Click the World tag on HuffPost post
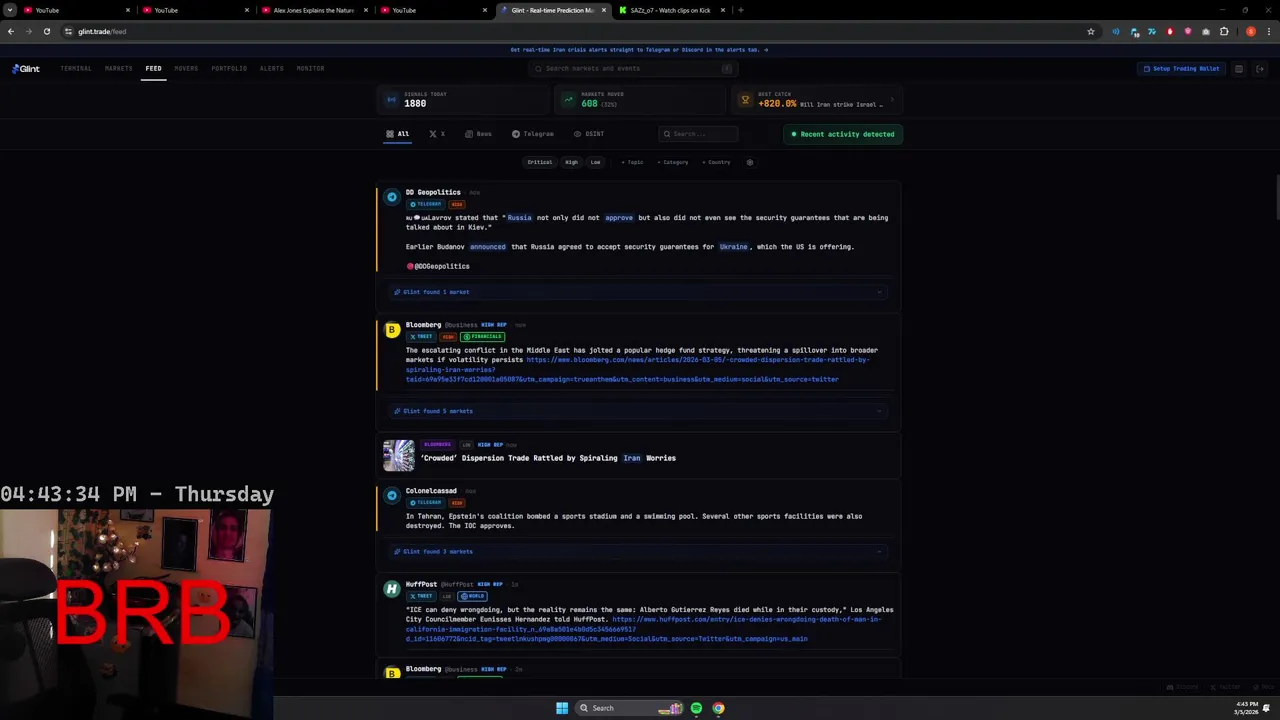Screen dimensions: 1280x720 (x=473, y=596)
